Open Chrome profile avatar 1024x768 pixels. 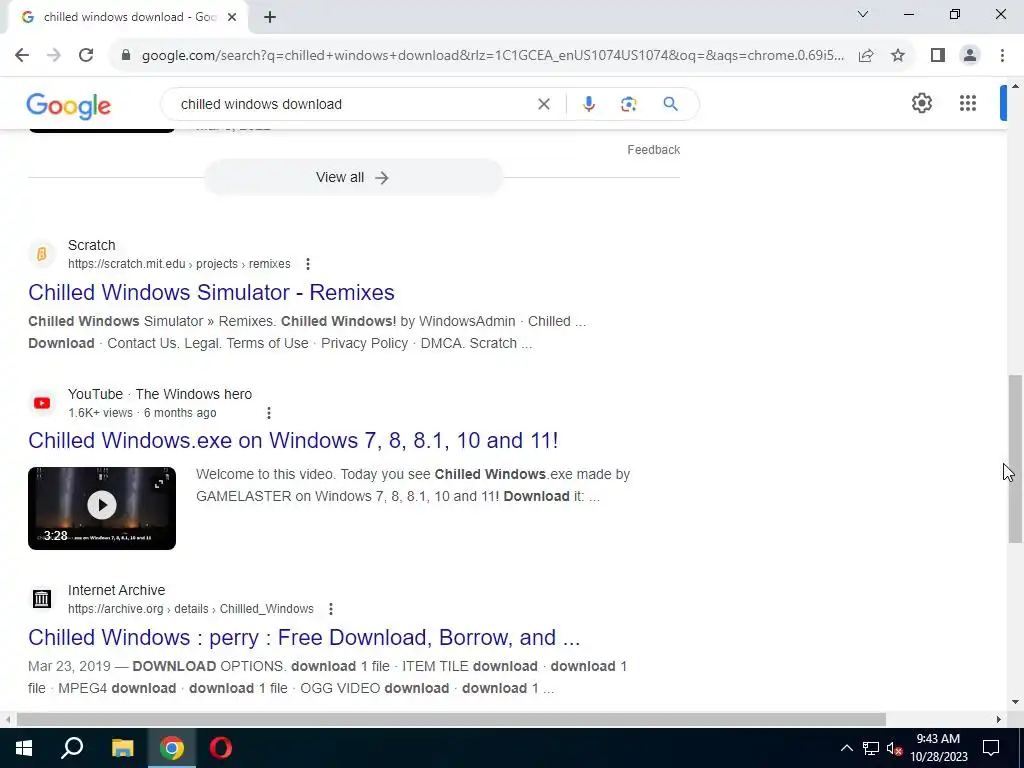(970, 56)
